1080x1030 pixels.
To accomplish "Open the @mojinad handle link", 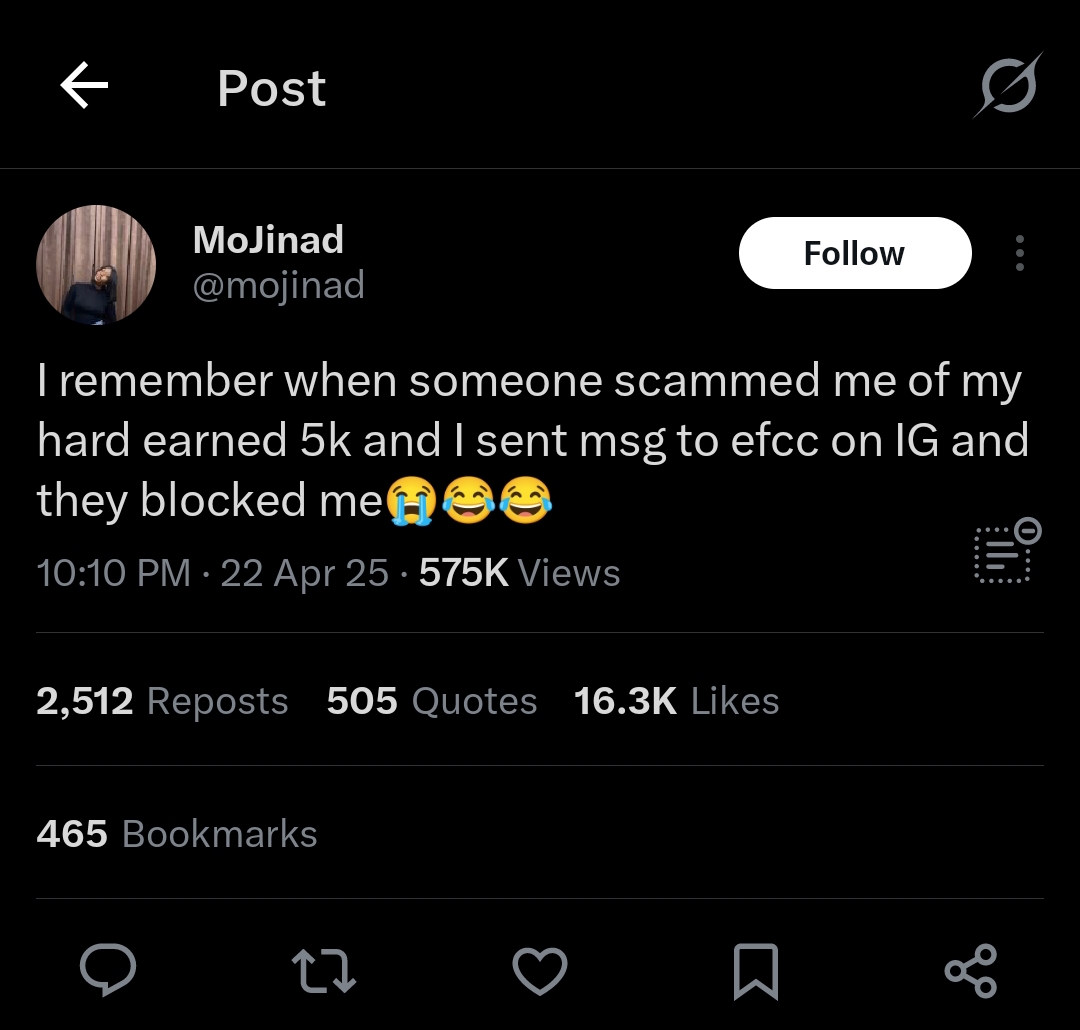I will point(278,285).
